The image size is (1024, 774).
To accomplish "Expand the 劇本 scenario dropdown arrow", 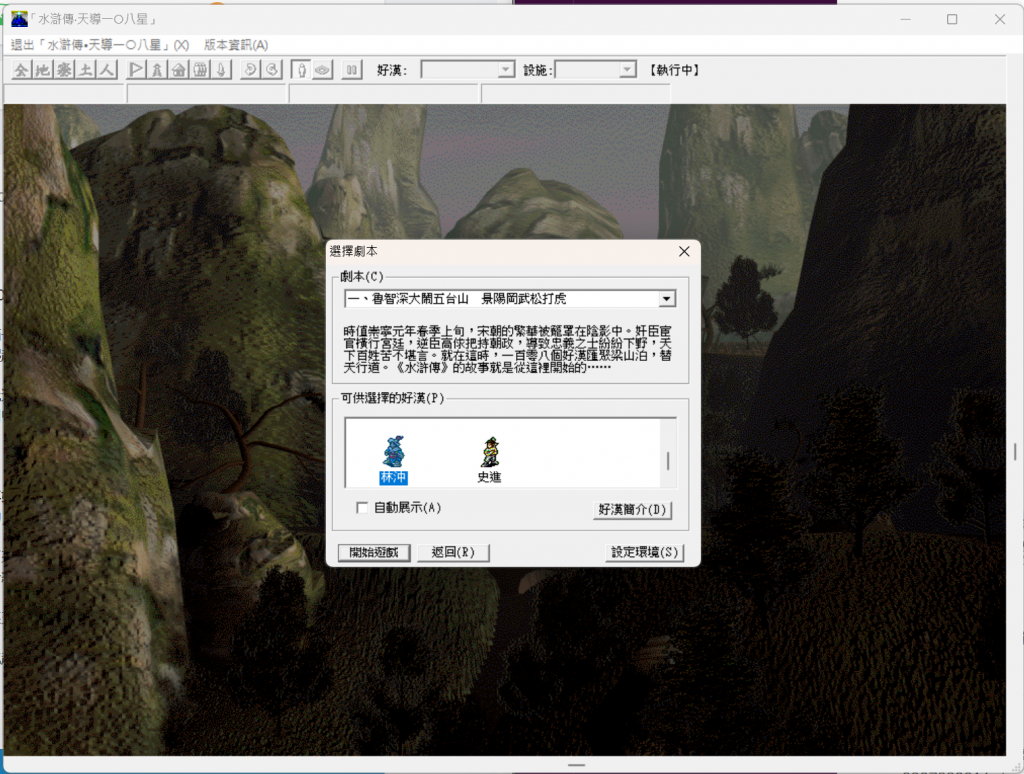I will (x=666, y=299).
